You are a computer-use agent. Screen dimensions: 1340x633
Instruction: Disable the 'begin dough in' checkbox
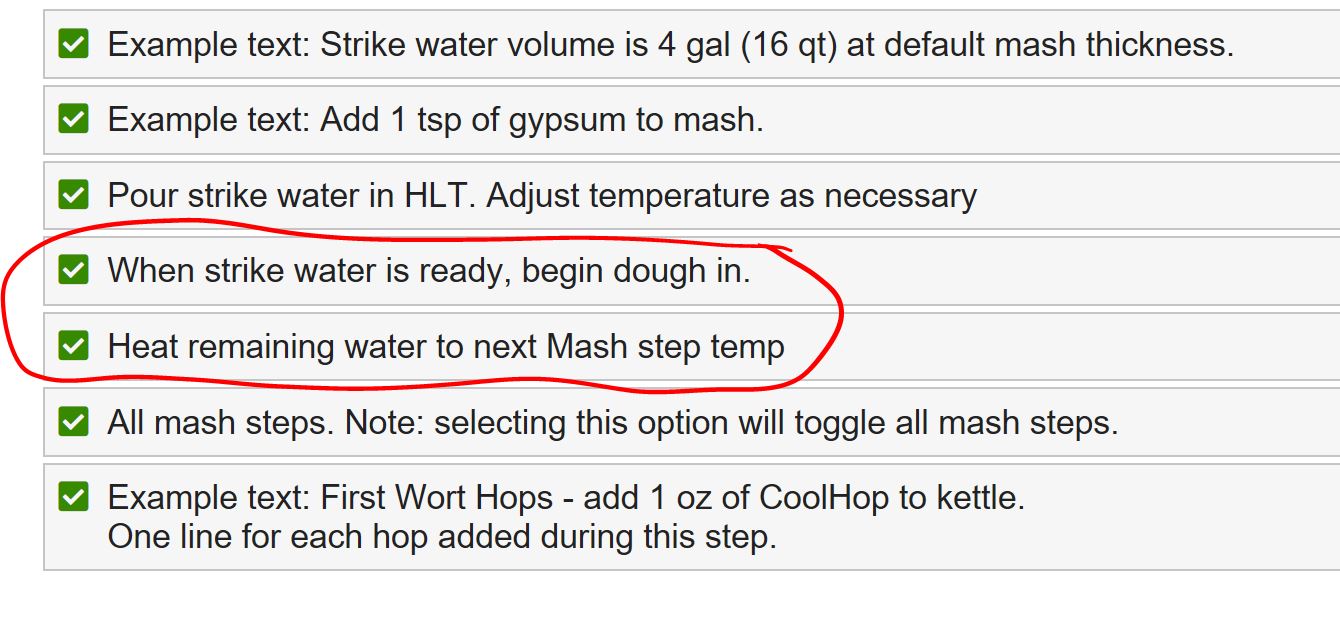[x=73, y=270]
